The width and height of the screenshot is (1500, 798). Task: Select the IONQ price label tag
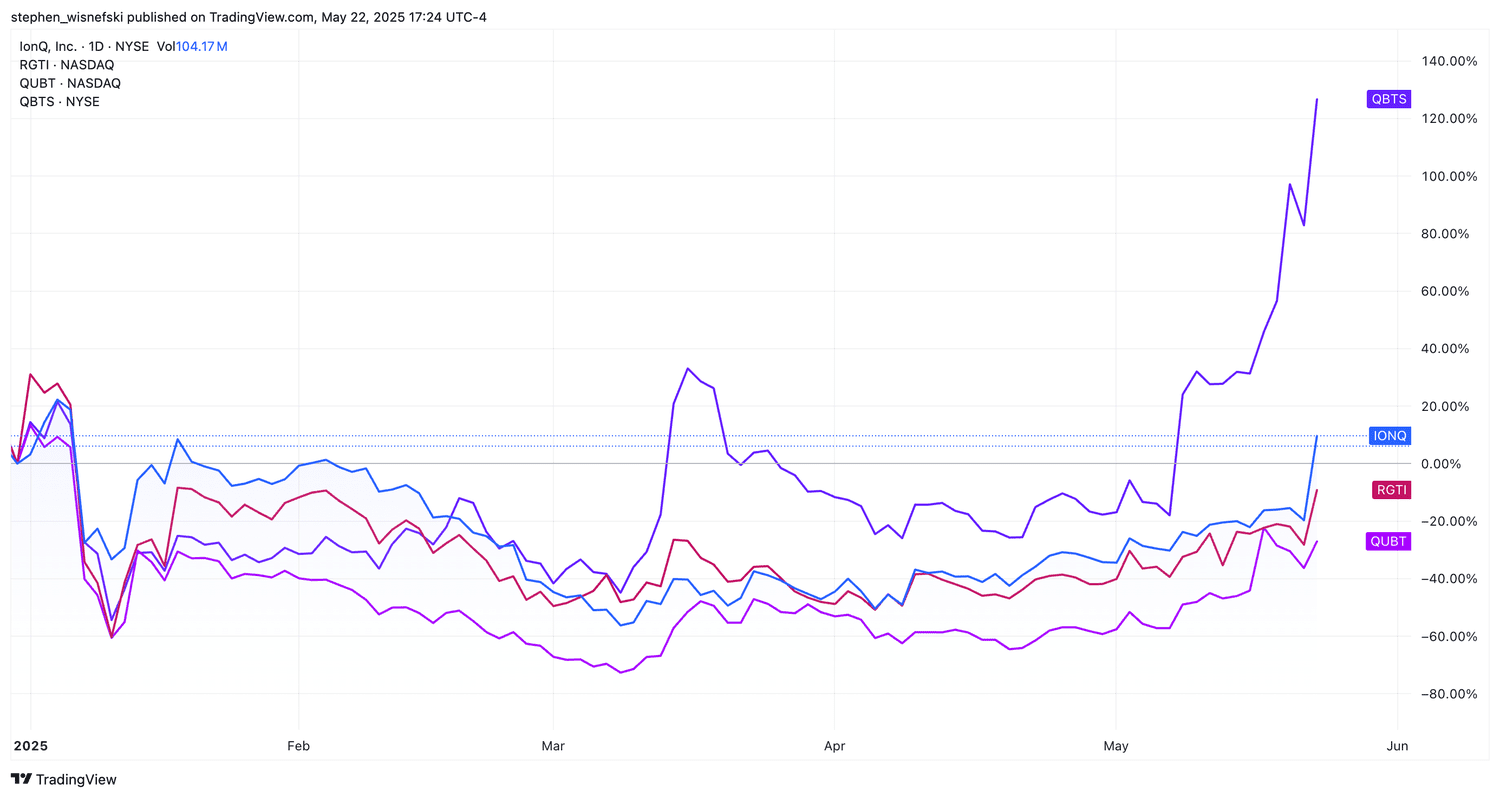(1389, 435)
